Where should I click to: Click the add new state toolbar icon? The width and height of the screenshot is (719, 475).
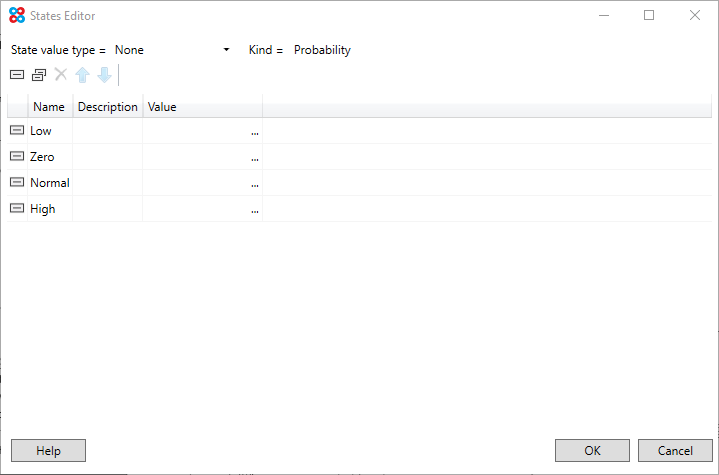(x=17, y=75)
